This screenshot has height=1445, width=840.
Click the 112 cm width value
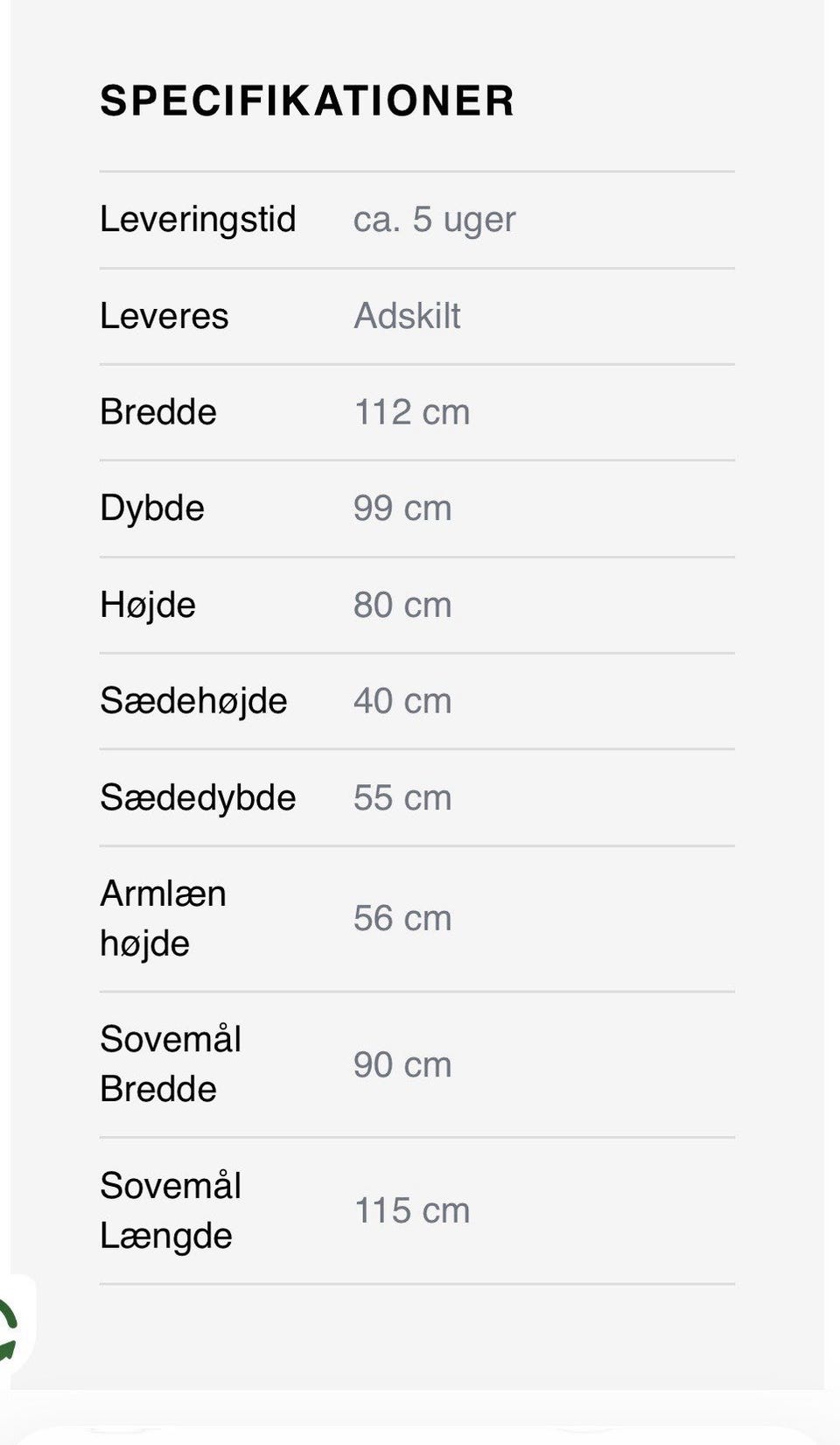[x=411, y=412]
